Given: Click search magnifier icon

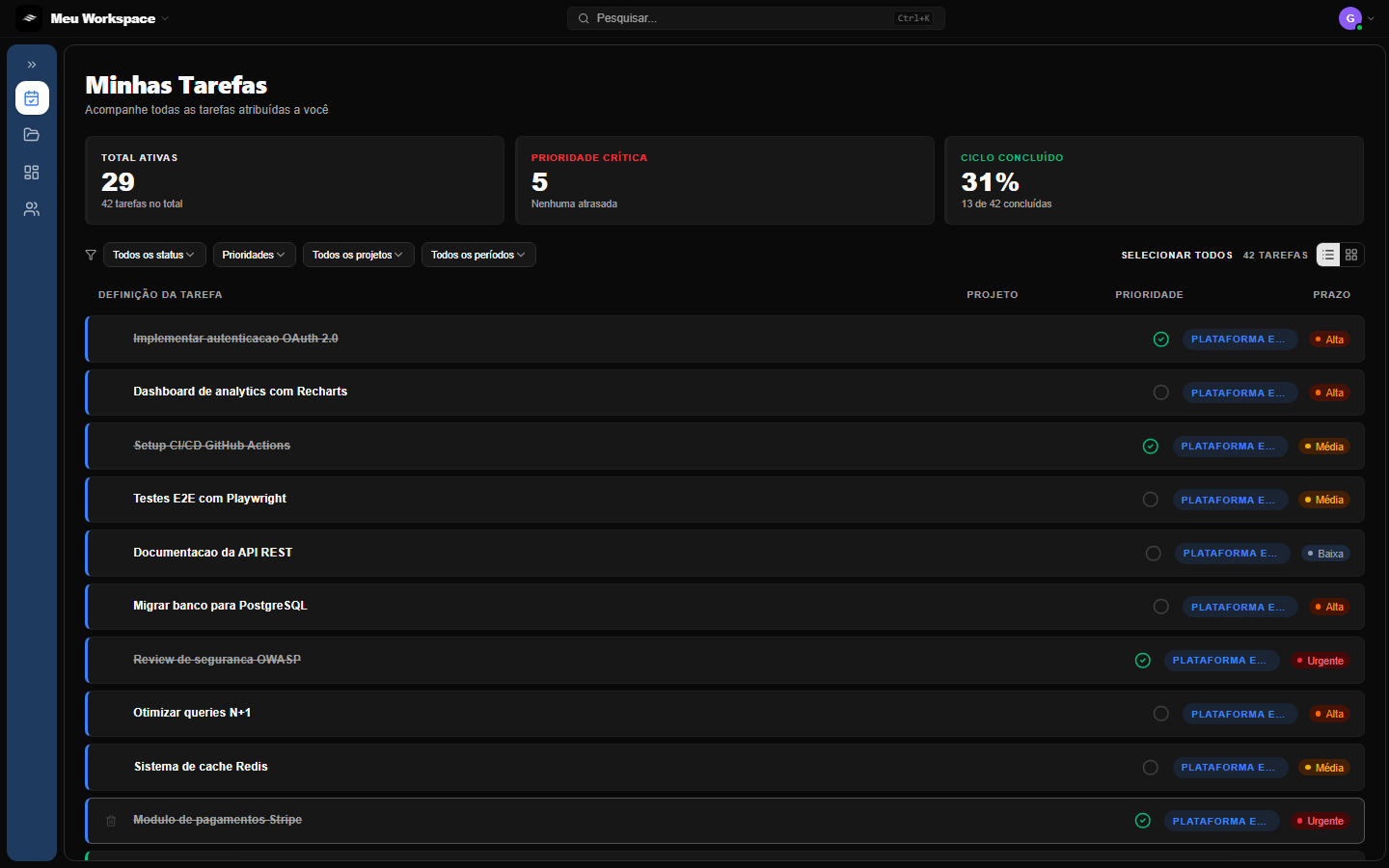Looking at the screenshot, I should (x=584, y=18).
